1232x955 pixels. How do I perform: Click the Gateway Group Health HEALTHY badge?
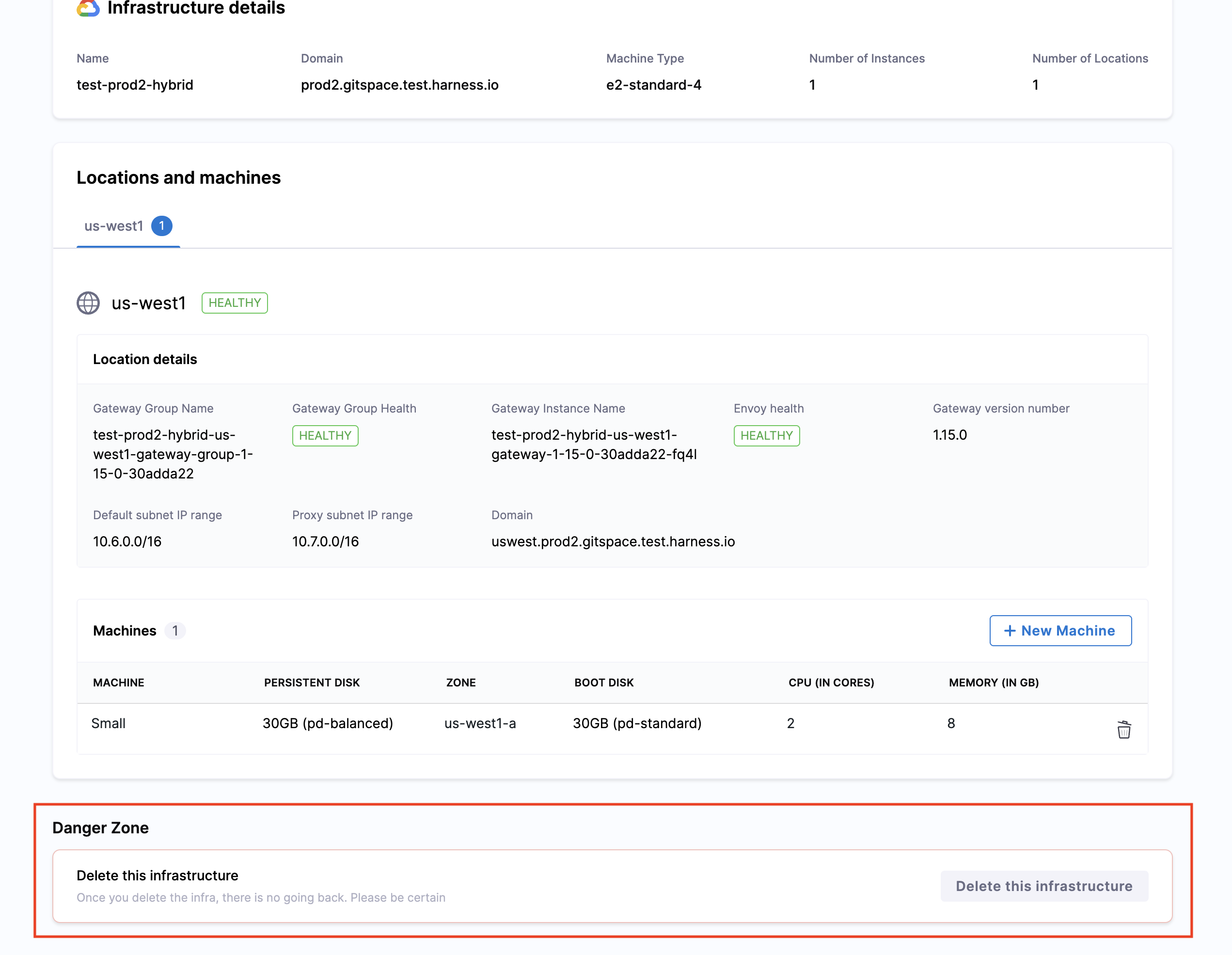(x=325, y=435)
